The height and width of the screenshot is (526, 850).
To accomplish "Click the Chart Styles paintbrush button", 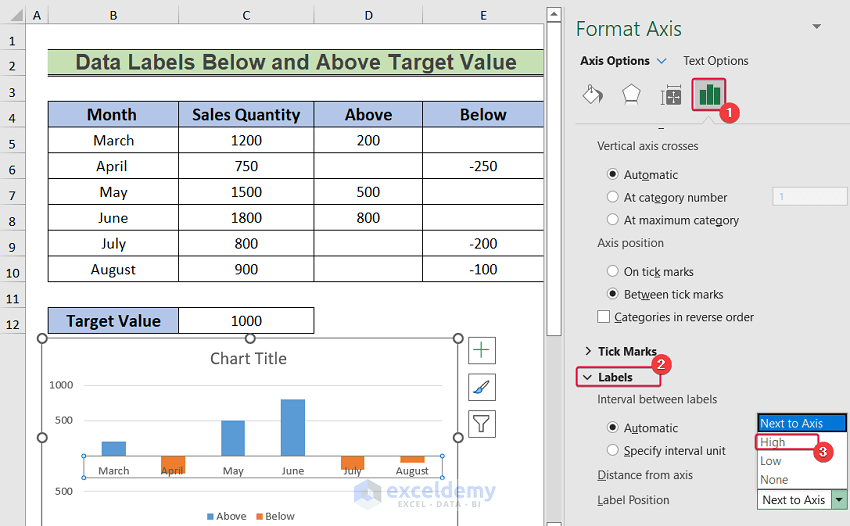I will 481,387.
